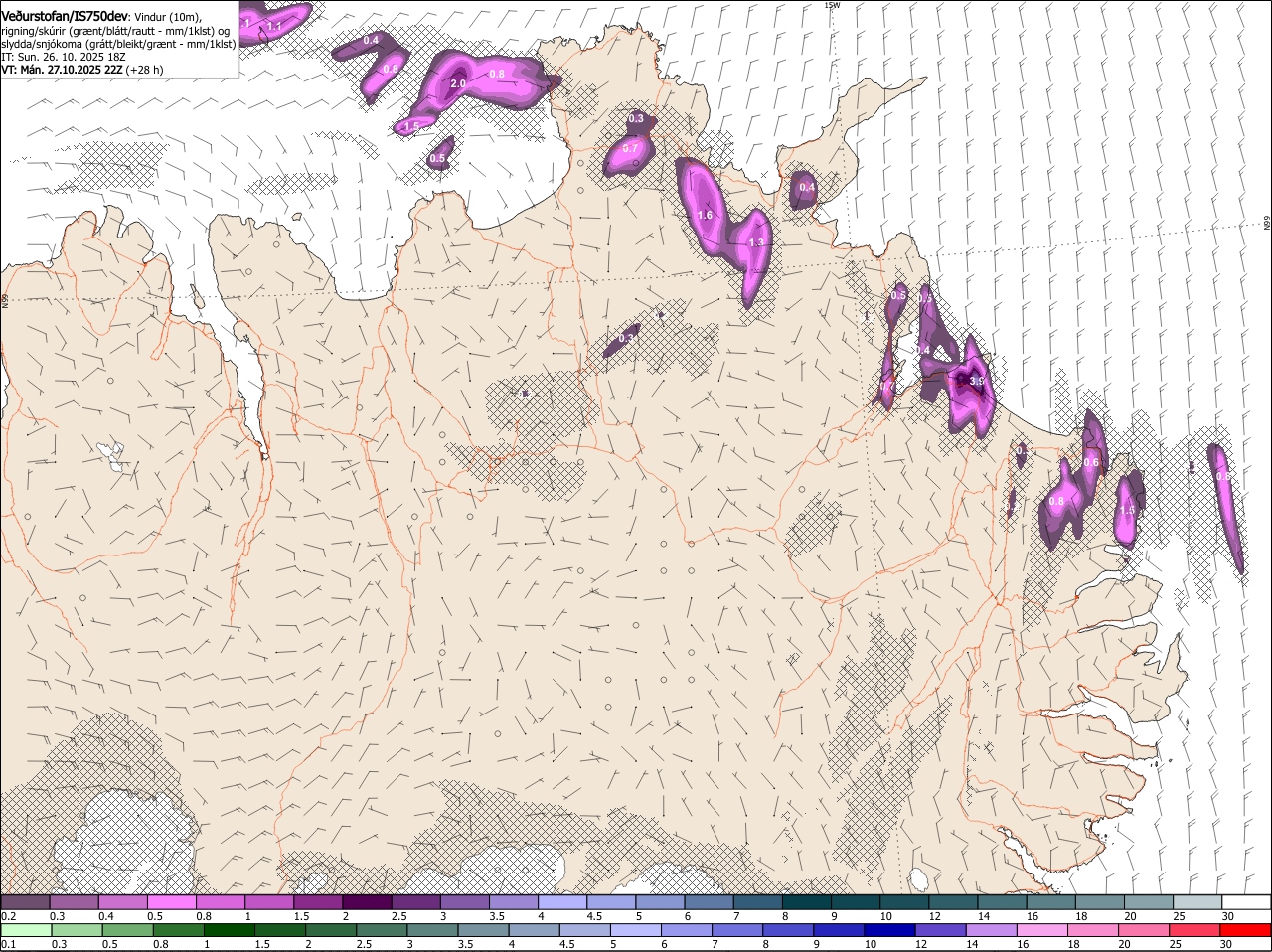Click the 2.0 snowfall value label

click(458, 84)
